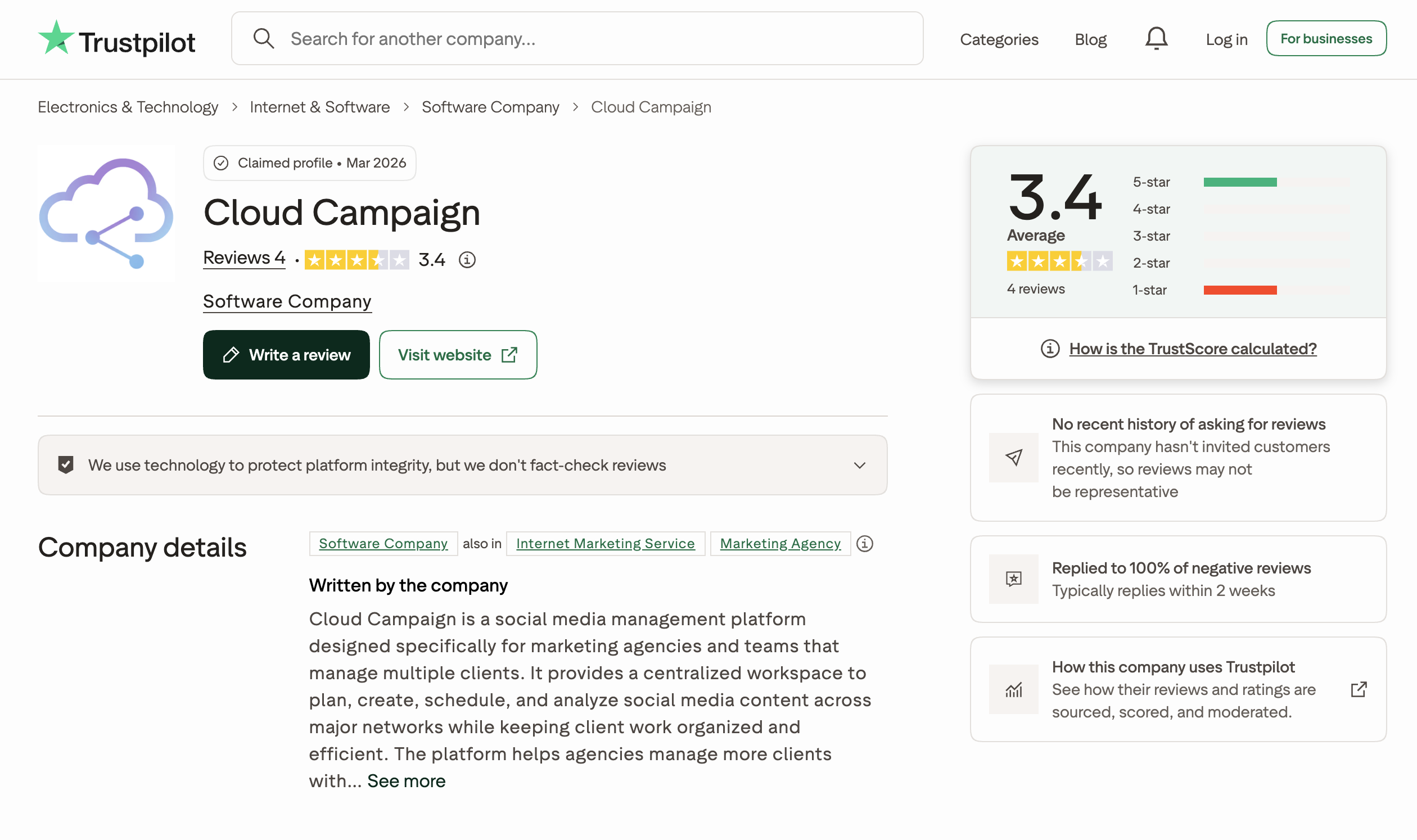Click the Cloud Campaign logo thumbnail

106,214
